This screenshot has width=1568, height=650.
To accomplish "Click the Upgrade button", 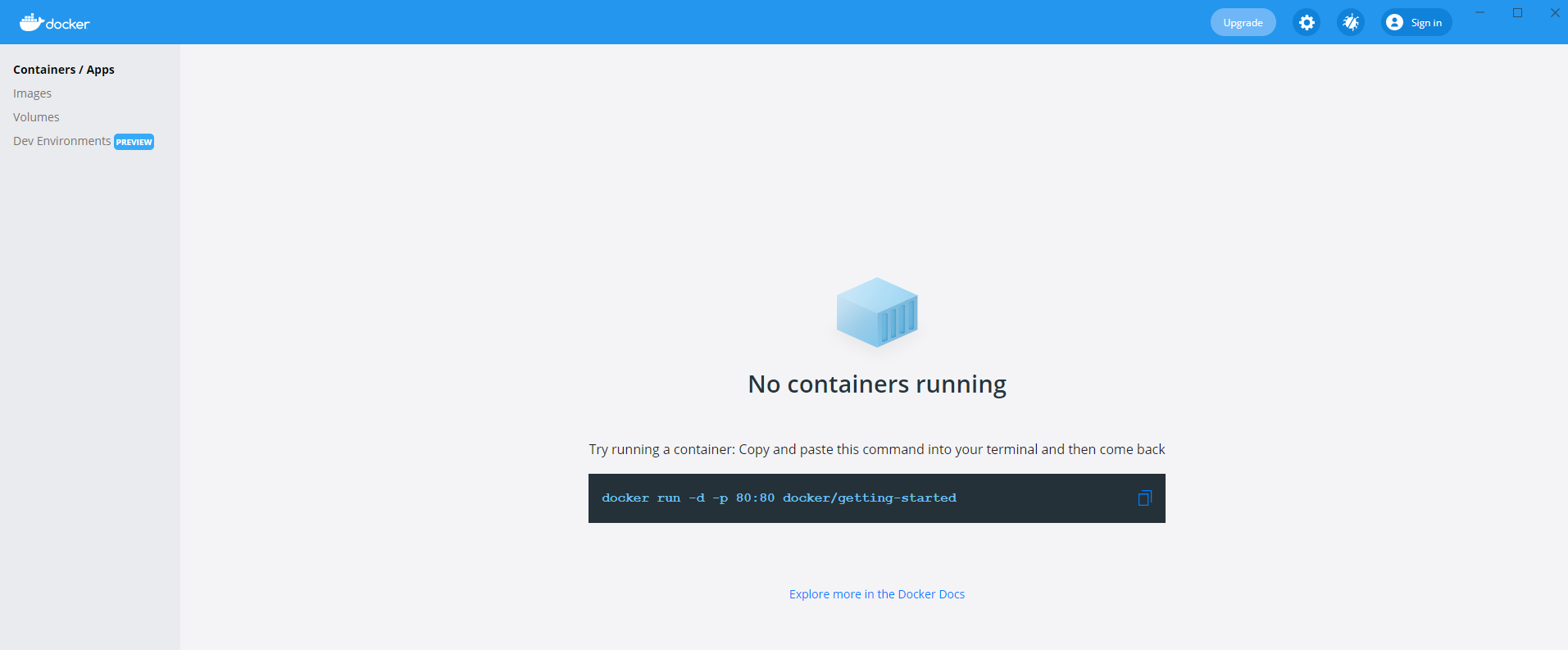I will 1243,22.
